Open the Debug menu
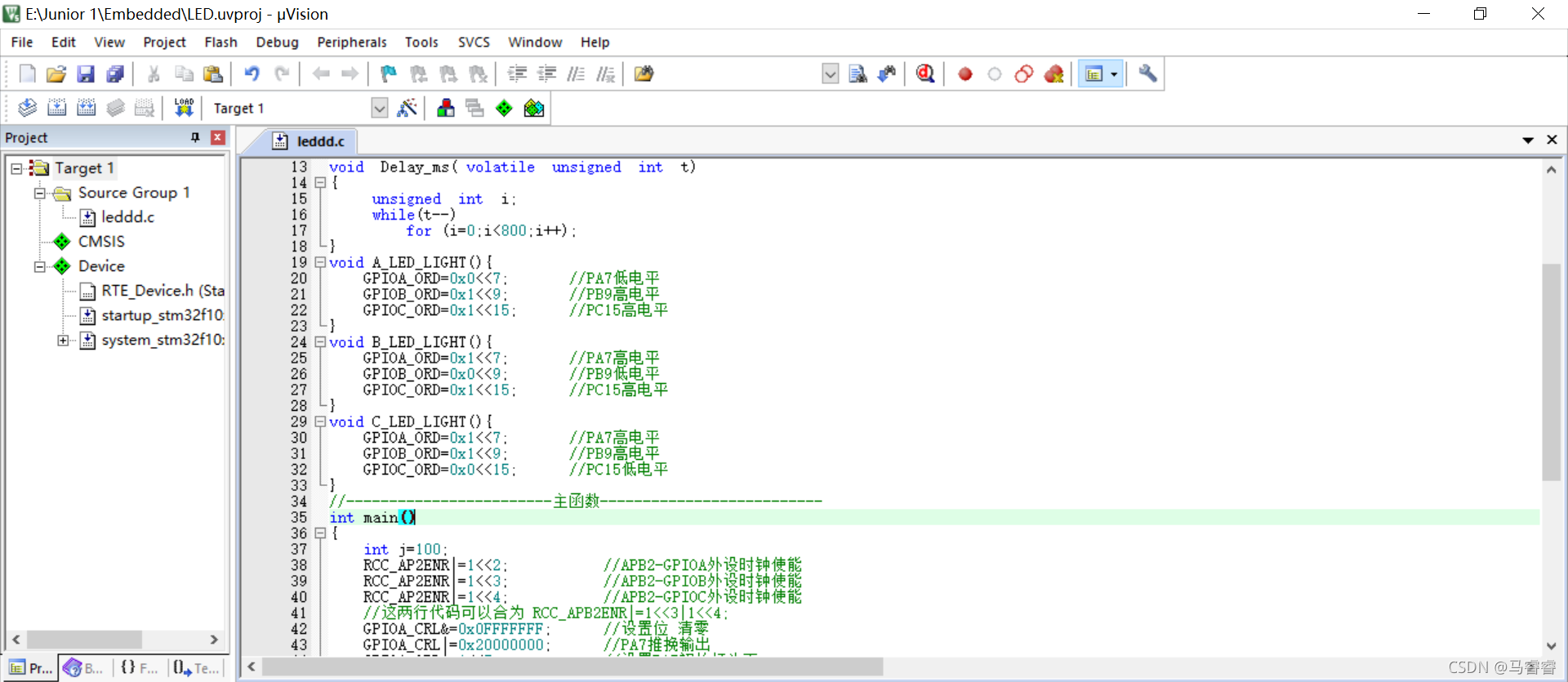 point(277,42)
